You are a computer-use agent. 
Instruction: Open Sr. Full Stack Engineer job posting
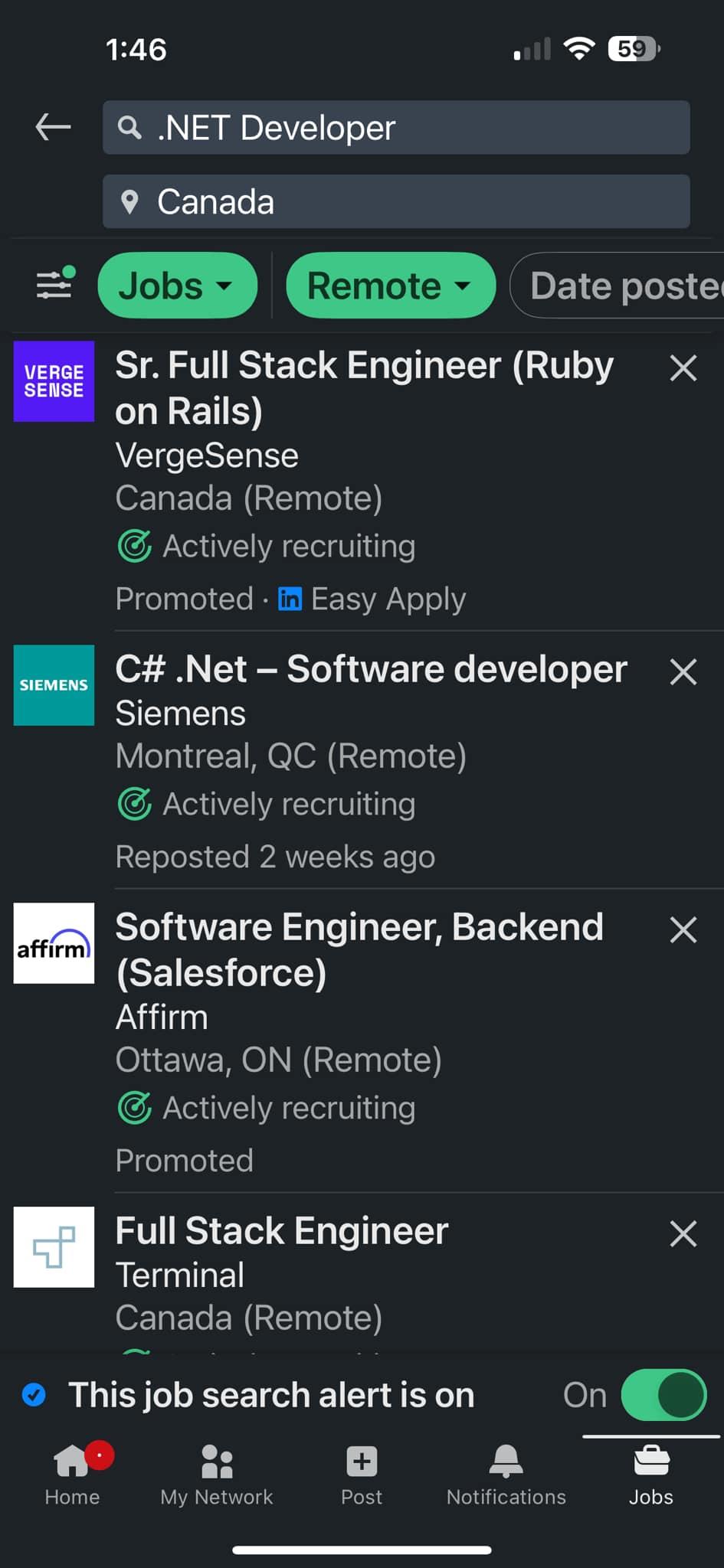point(365,387)
